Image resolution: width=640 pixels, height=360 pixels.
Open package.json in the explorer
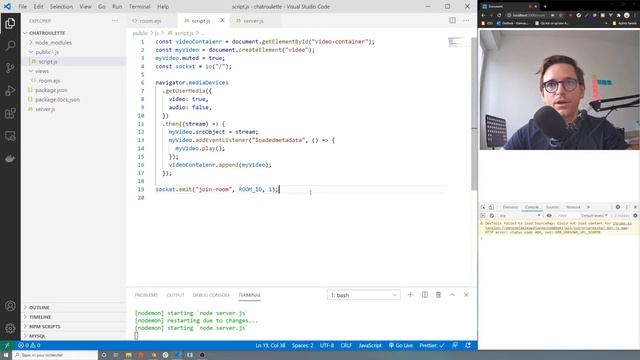click(51, 90)
